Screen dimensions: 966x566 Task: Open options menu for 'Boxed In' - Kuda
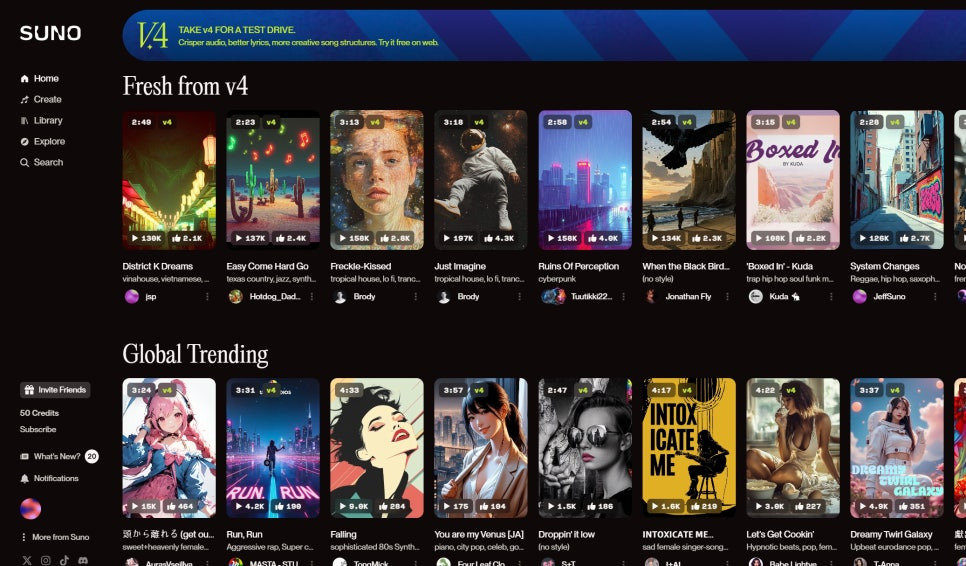click(x=831, y=296)
